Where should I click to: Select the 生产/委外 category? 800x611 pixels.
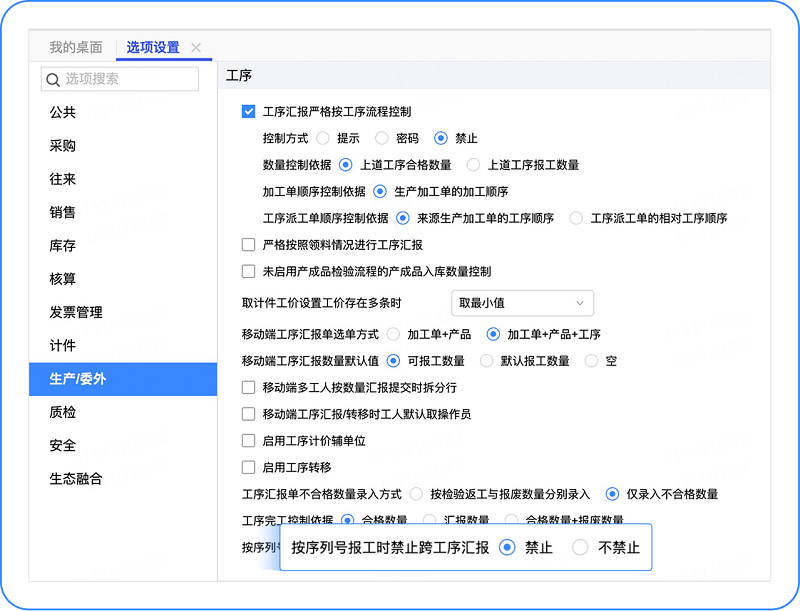tap(123, 379)
